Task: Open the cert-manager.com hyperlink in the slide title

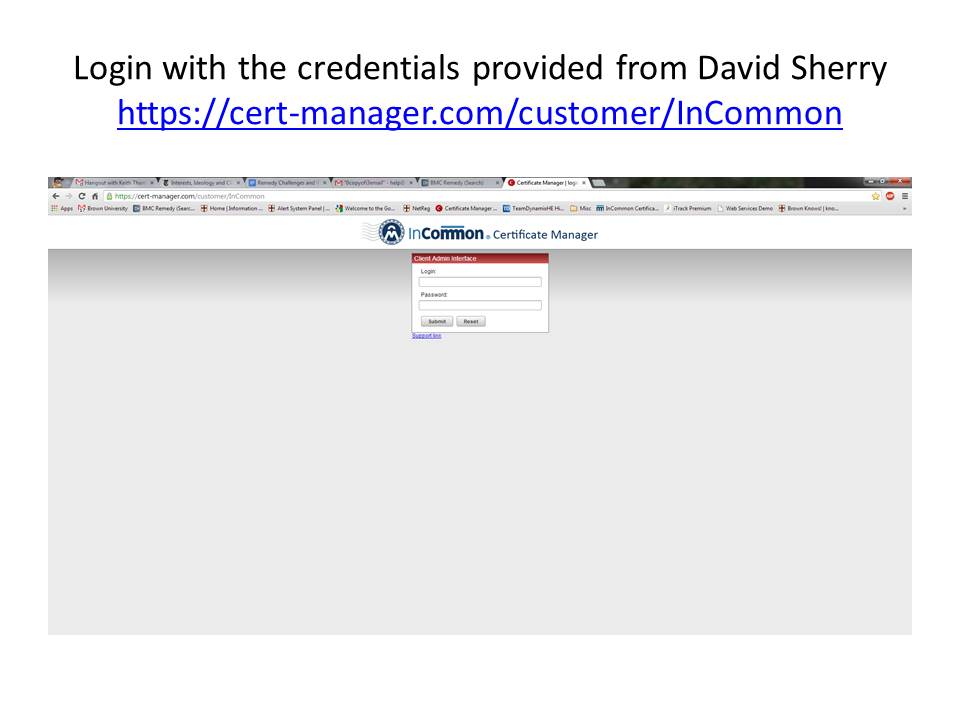Action: point(480,113)
